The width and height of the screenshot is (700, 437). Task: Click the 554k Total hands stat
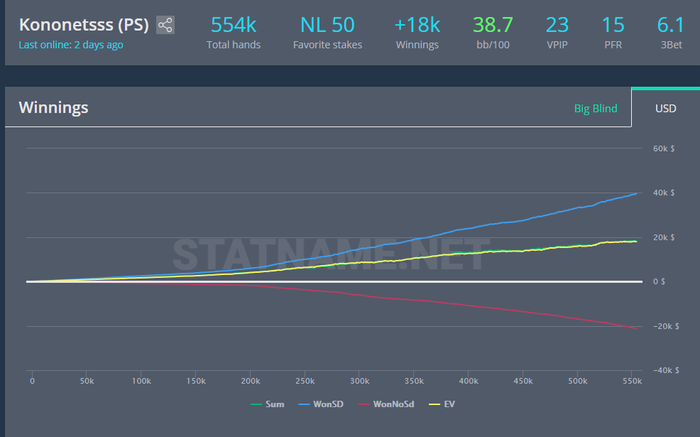[x=233, y=32]
